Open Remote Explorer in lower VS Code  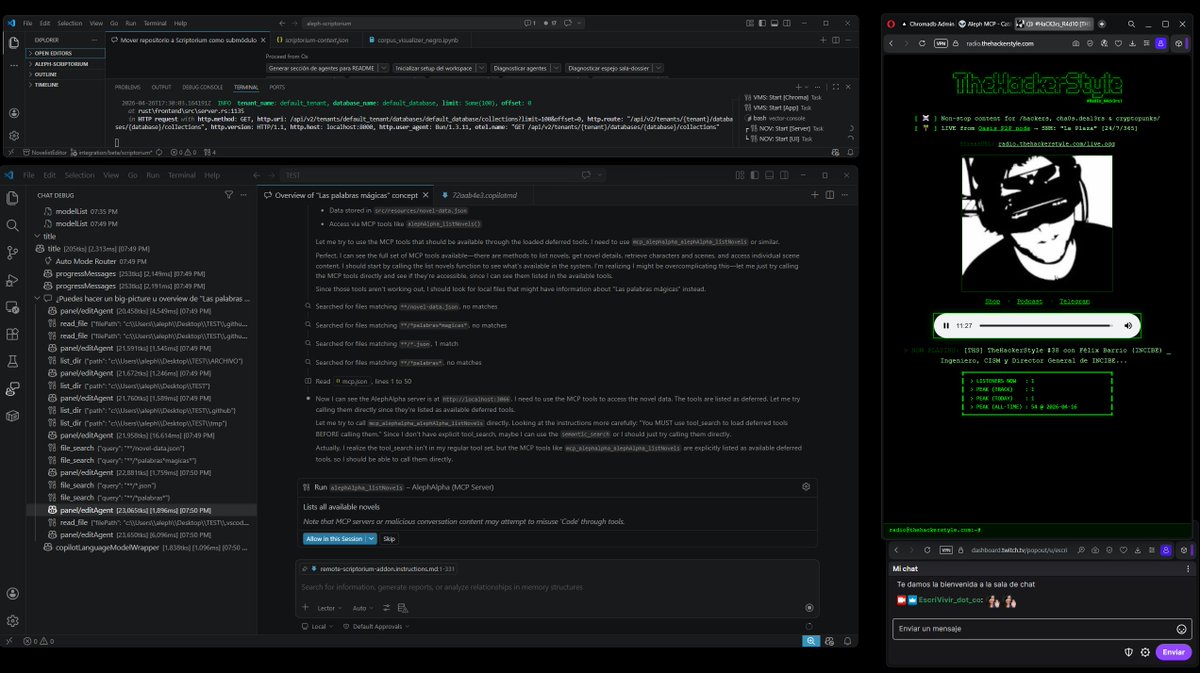tap(14, 307)
